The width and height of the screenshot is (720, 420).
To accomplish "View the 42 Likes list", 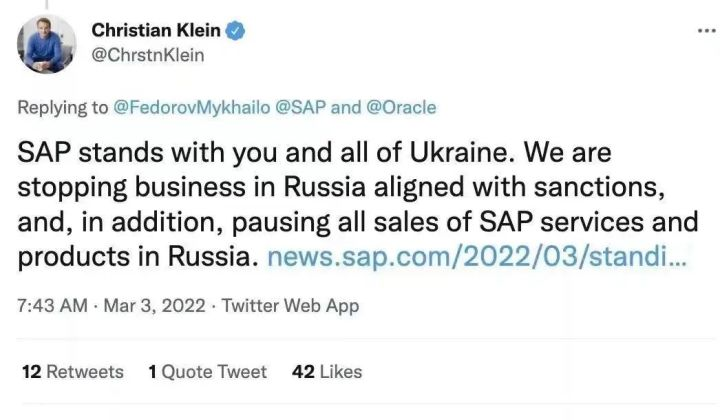I will [x=326, y=372].
